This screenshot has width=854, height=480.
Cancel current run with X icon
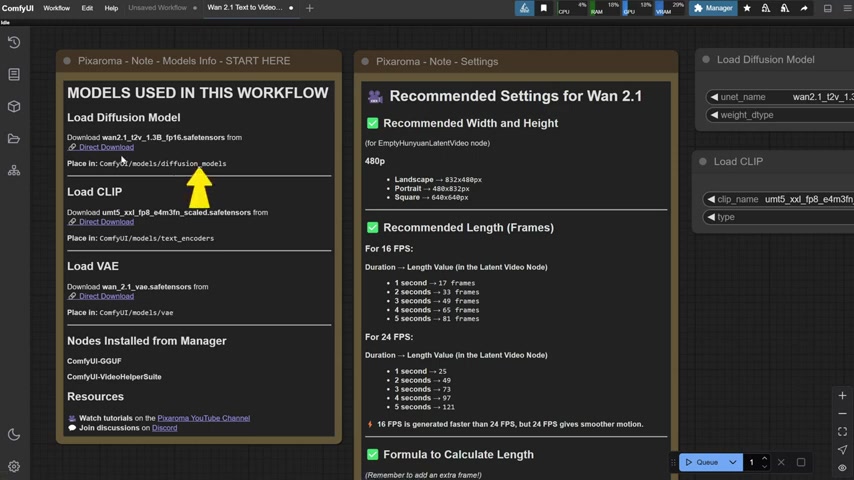[x=781, y=462]
